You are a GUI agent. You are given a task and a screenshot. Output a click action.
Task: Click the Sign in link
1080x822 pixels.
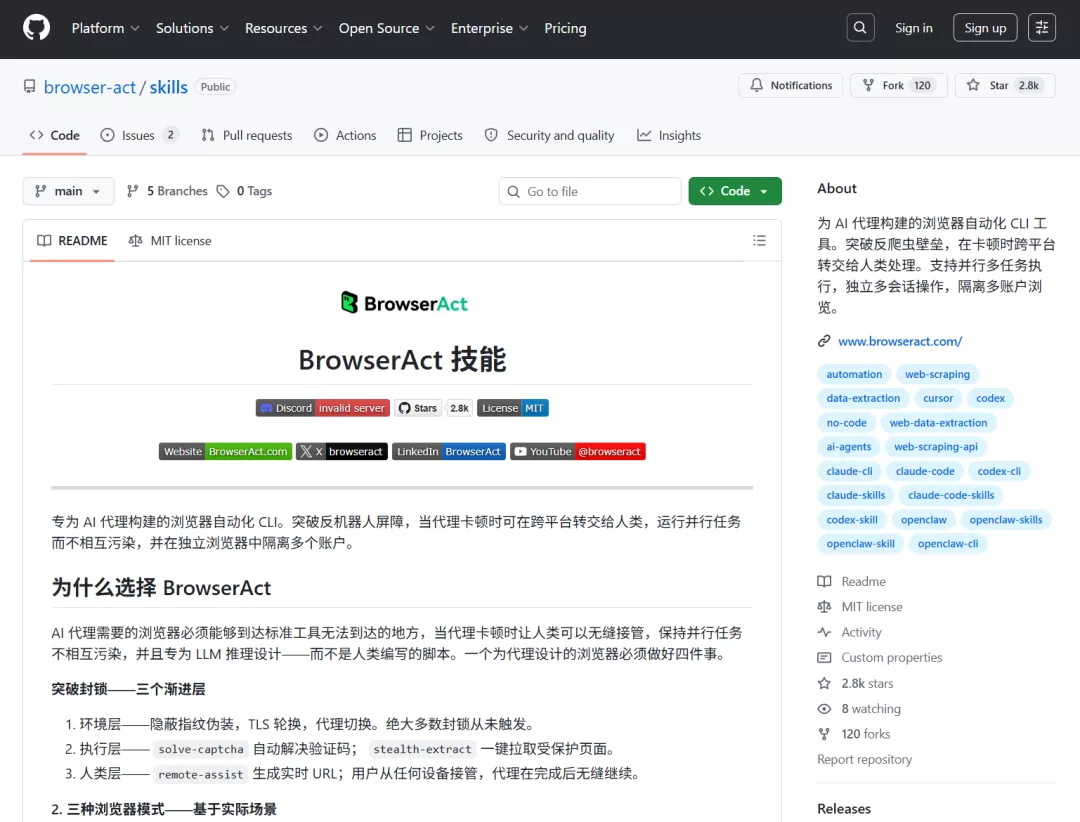click(x=913, y=28)
